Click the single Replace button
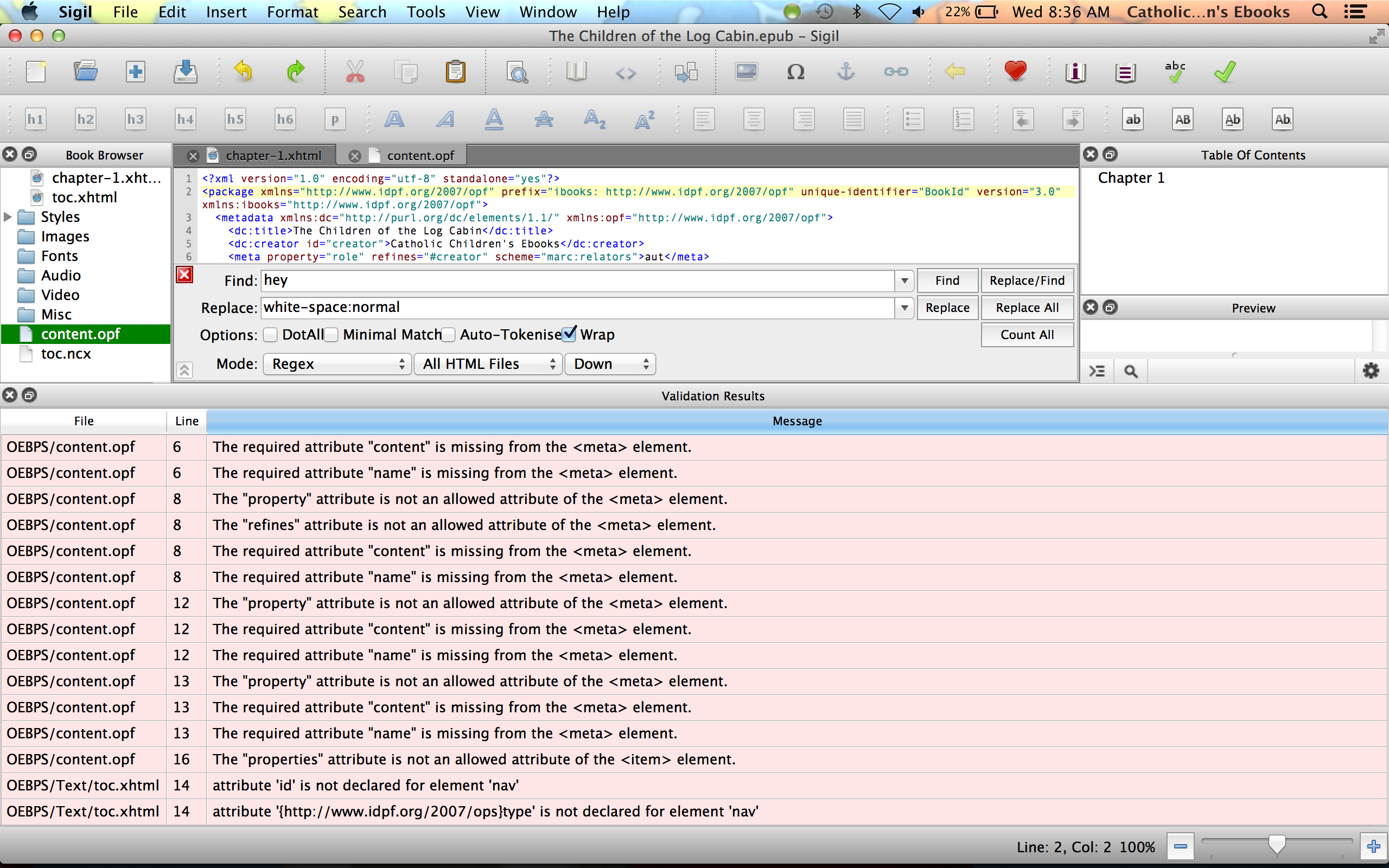The width and height of the screenshot is (1389, 868). pyautogui.click(x=947, y=308)
